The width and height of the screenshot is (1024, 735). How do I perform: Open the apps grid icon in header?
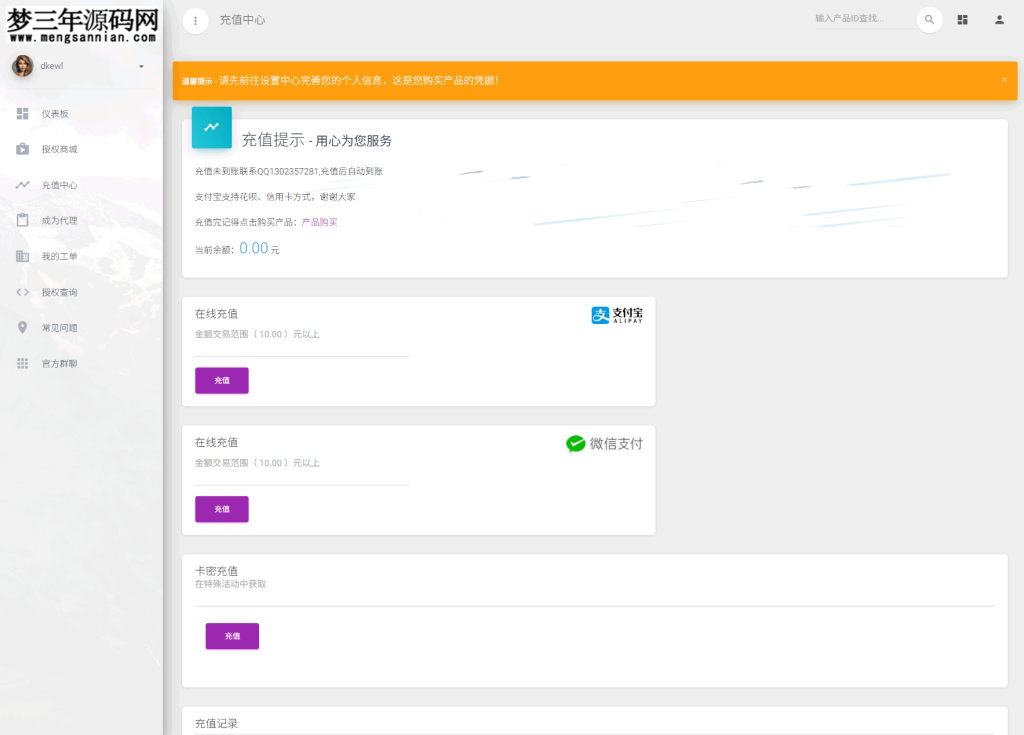pos(962,19)
